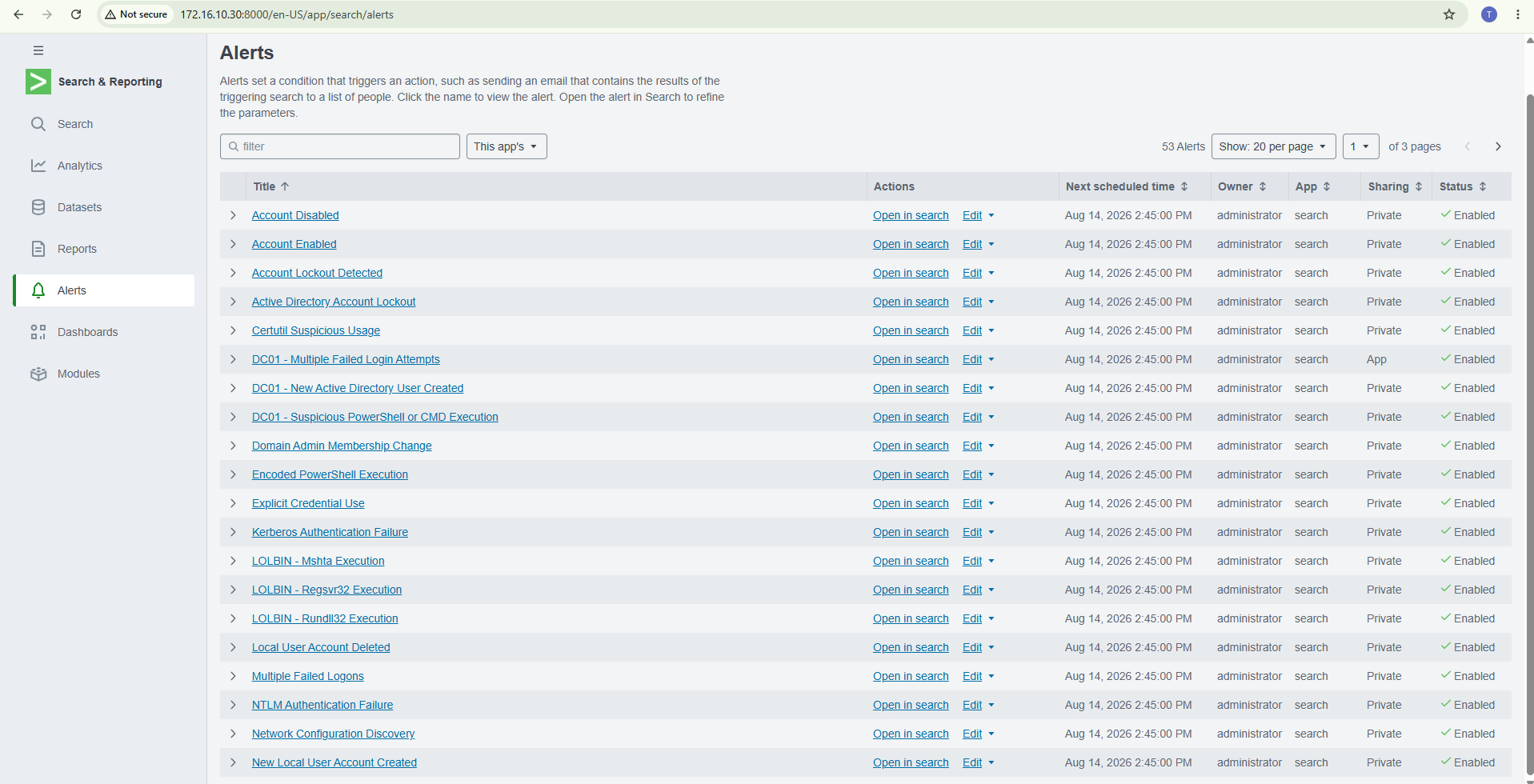This screenshot has width=1534, height=784.
Task: Open Analytics in the sidebar
Action: (x=80, y=166)
